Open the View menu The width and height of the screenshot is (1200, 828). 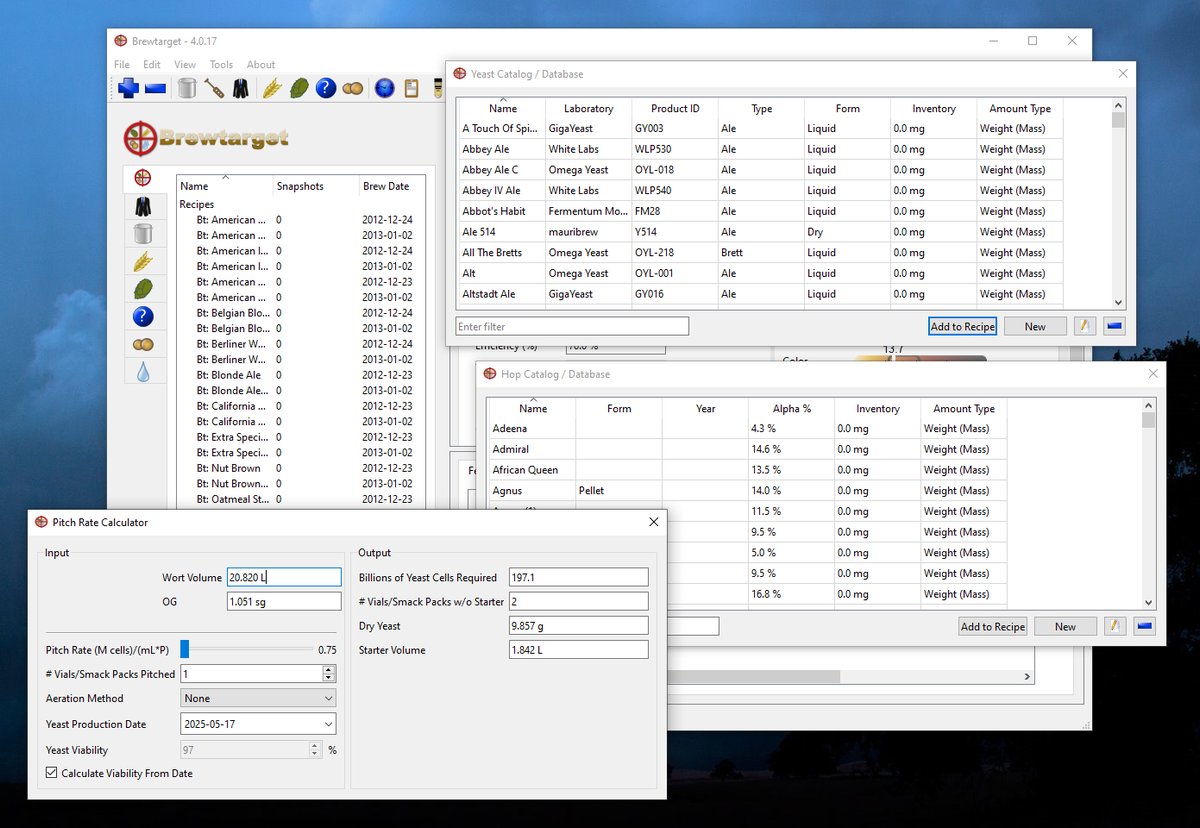pyautogui.click(x=185, y=65)
